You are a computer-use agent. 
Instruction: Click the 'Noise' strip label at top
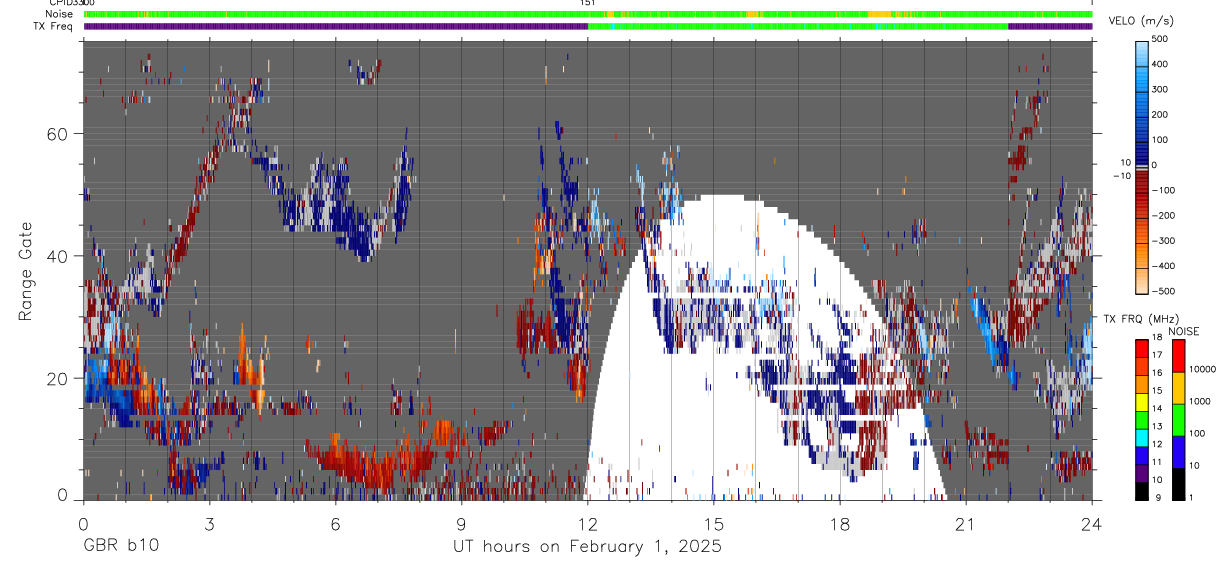click(59, 14)
